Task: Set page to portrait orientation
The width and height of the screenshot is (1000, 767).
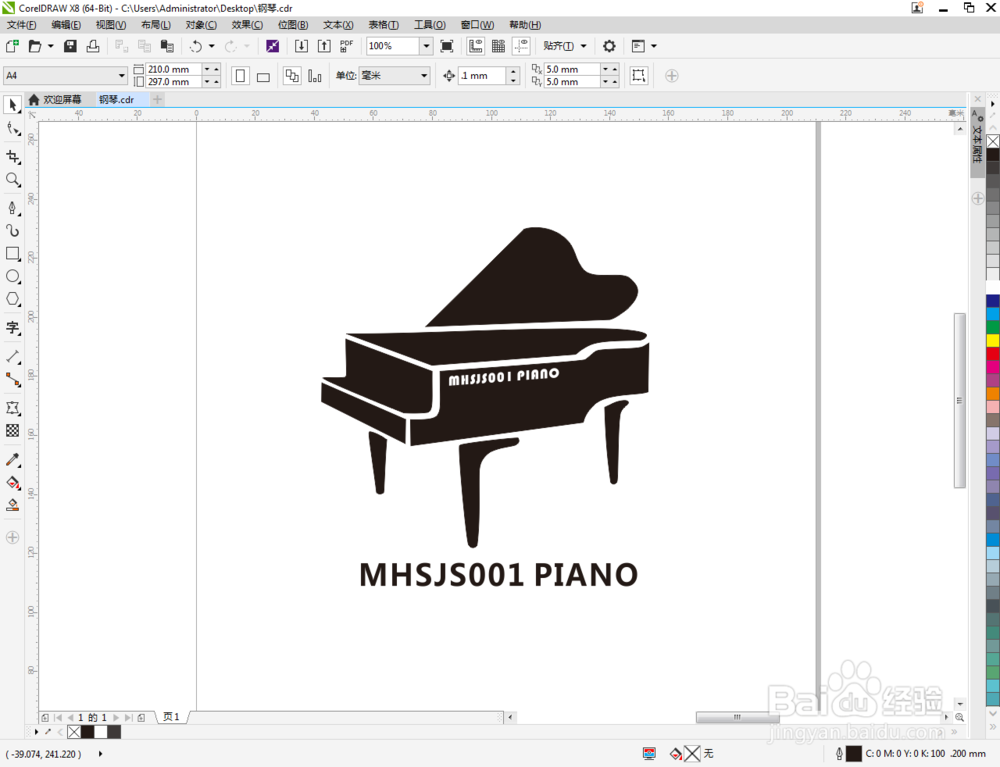Action: tap(240, 76)
